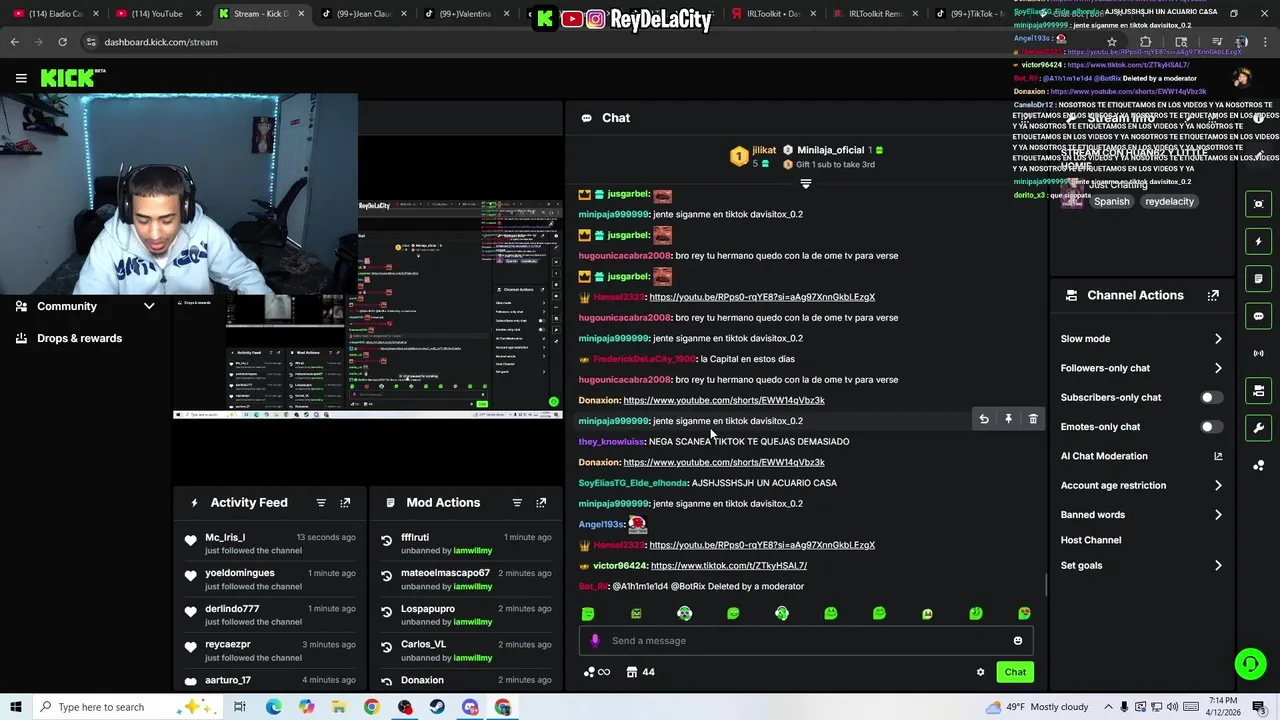Toggle the Activity Feed lightning sidebar icon
Viewport: 1280px width, 720px height.
(x=1259, y=241)
